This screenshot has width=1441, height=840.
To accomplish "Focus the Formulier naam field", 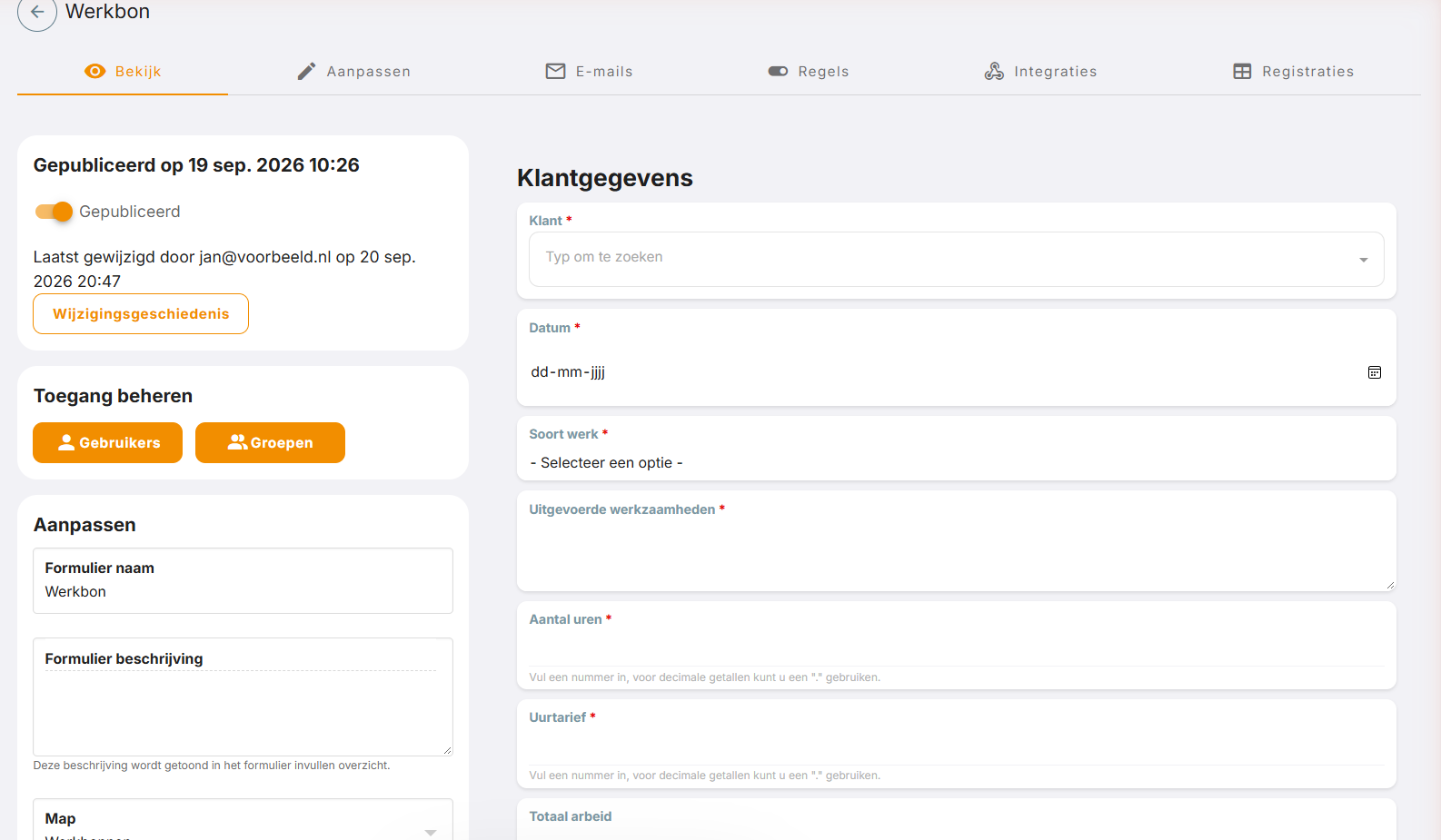I will click(x=243, y=580).
